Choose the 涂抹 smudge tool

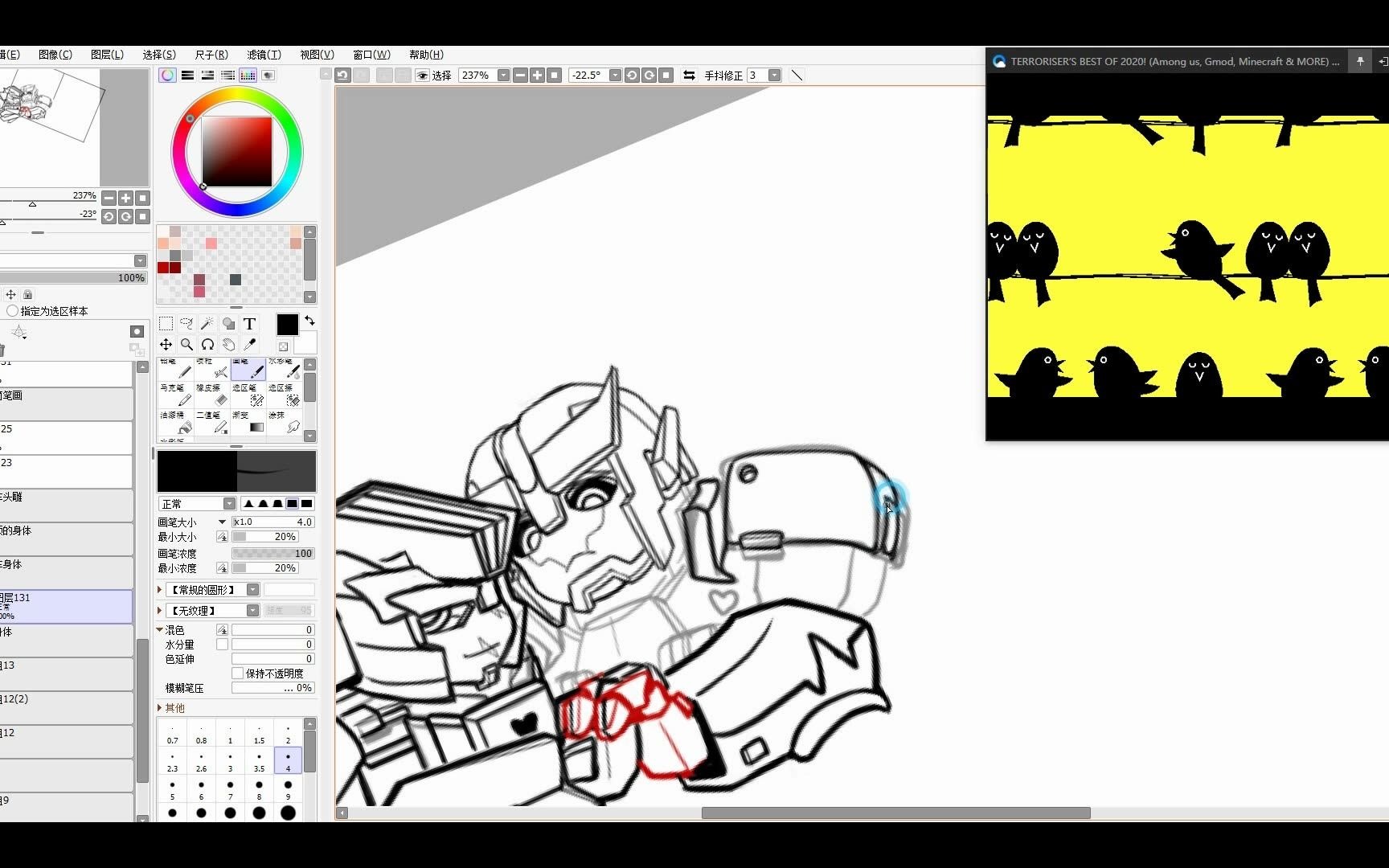click(x=284, y=422)
